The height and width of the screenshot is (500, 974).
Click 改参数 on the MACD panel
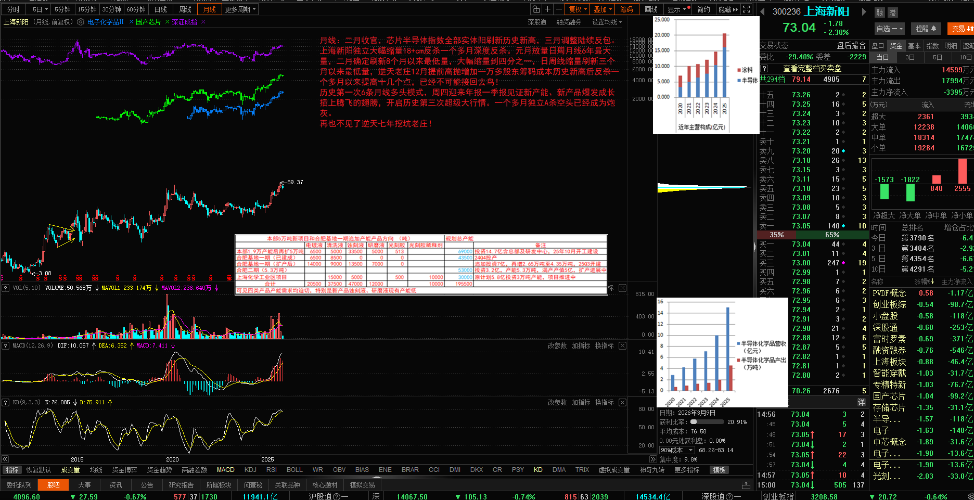point(557,345)
